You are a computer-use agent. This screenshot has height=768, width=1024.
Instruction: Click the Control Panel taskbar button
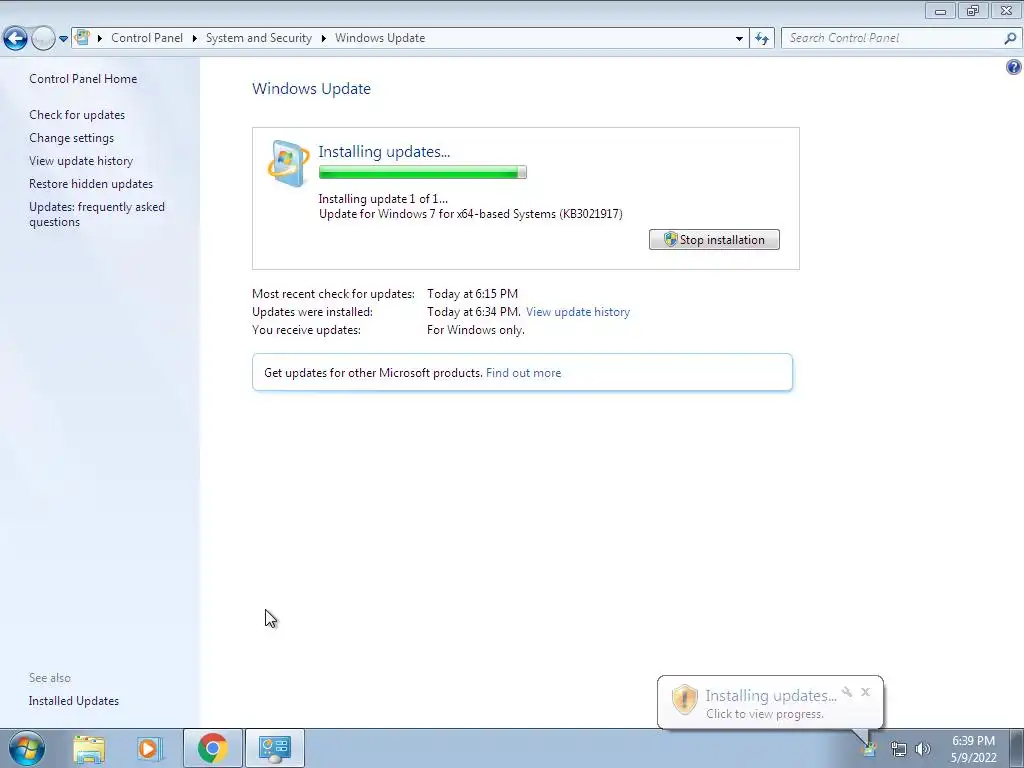pyautogui.click(x=275, y=748)
